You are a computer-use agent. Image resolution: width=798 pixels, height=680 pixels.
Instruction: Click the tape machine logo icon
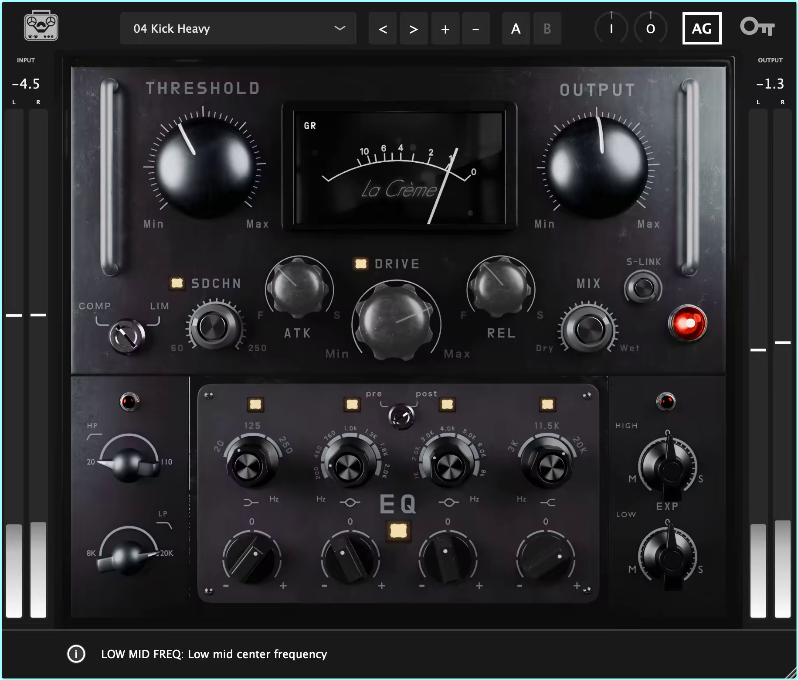tap(41, 27)
